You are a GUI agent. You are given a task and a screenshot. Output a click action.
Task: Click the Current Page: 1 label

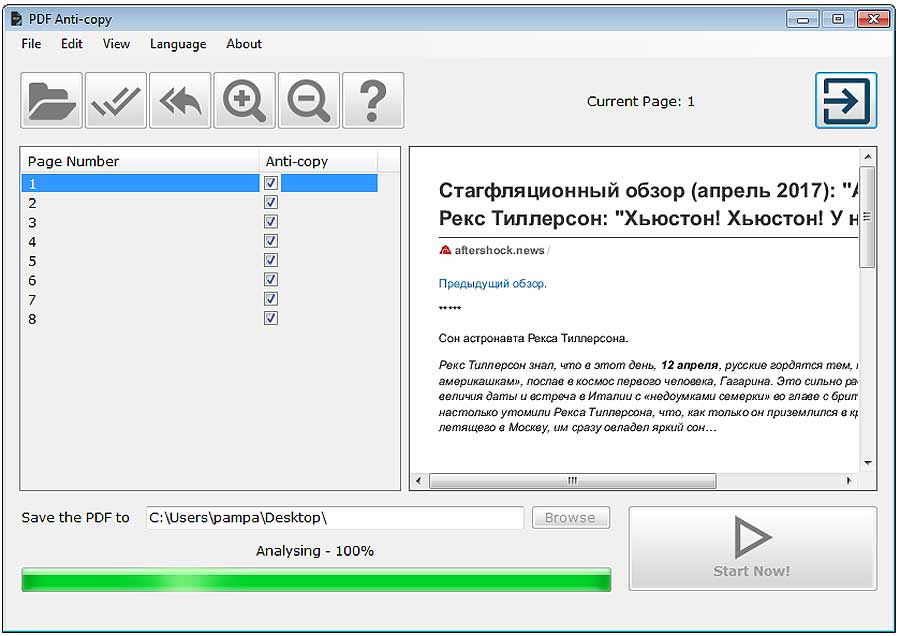tap(641, 102)
